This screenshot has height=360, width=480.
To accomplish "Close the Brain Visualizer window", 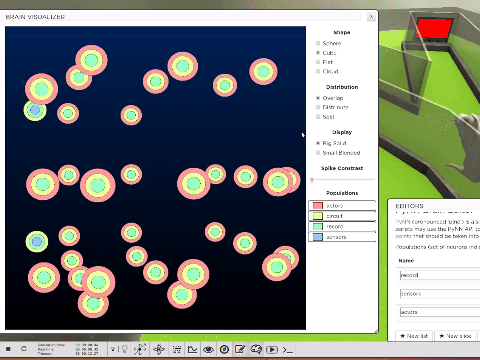I will tap(371, 17).
